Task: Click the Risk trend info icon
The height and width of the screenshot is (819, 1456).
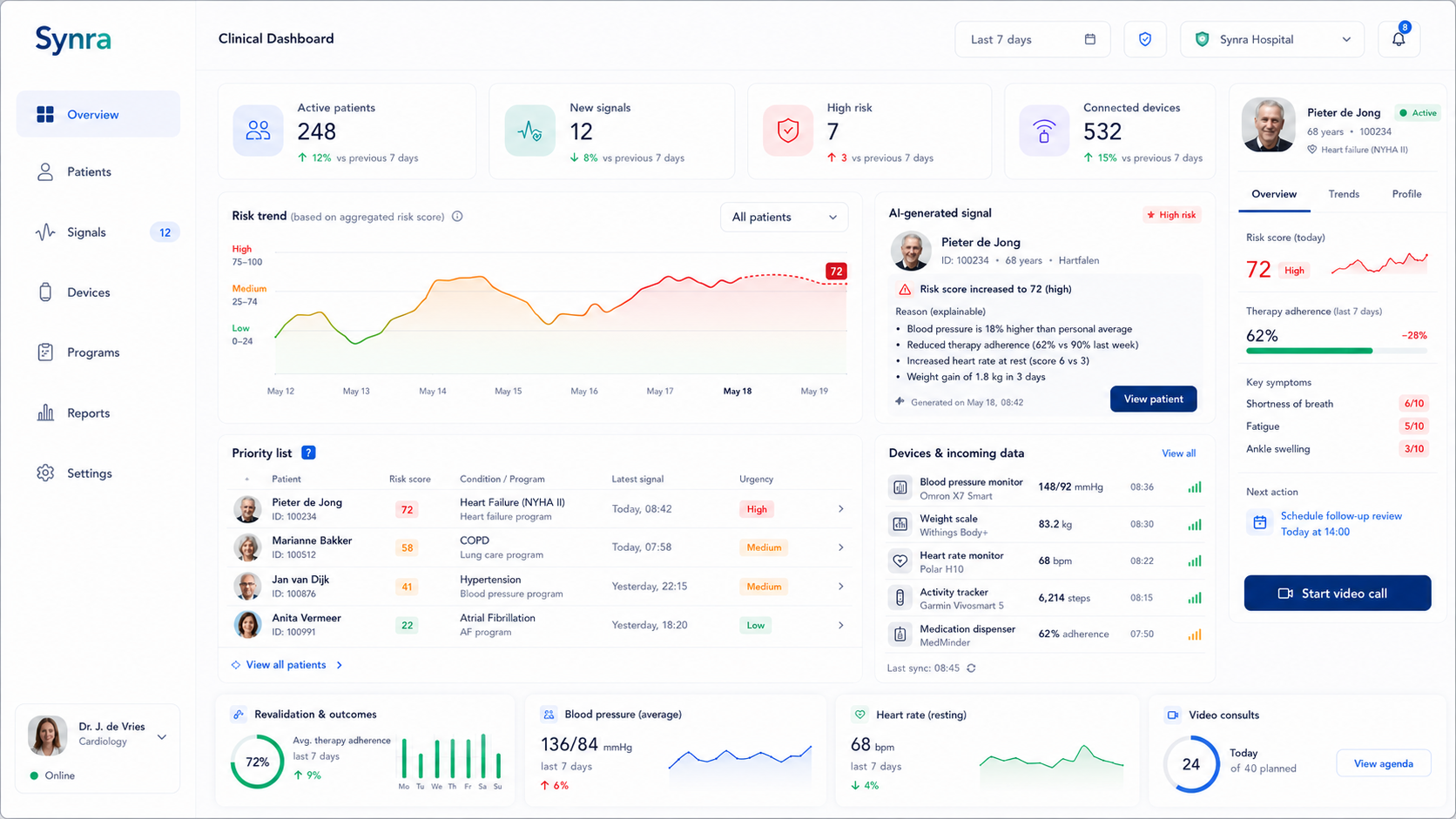Action: click(457, 217)
